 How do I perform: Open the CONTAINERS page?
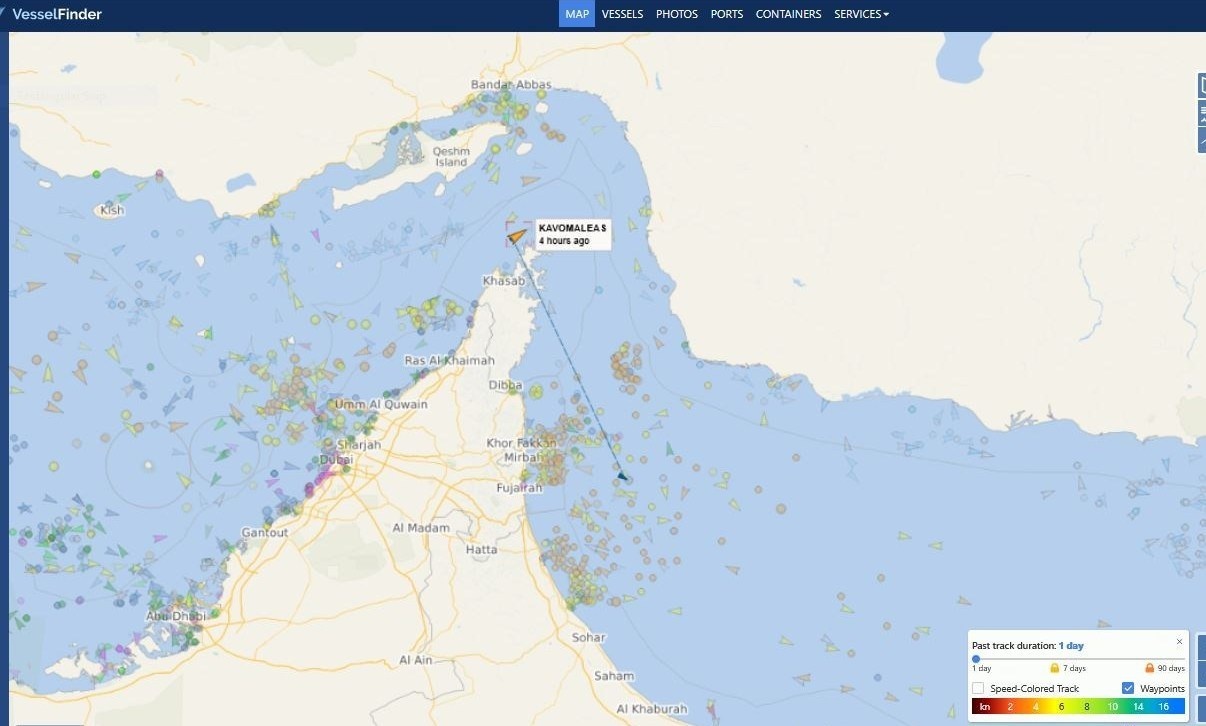788,14
